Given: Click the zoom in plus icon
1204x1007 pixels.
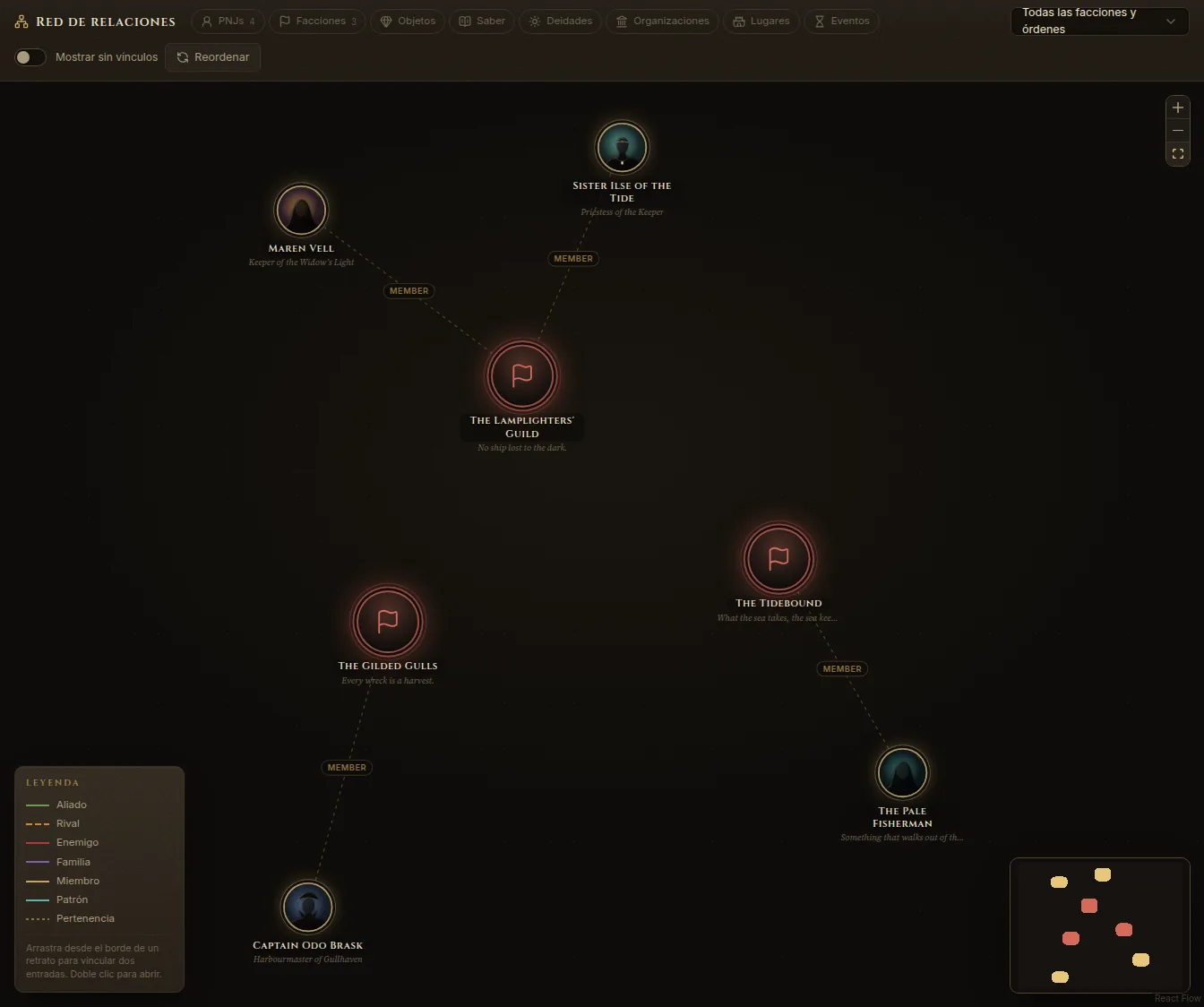Looking at the screenshot, I should tap(1178, 108).
